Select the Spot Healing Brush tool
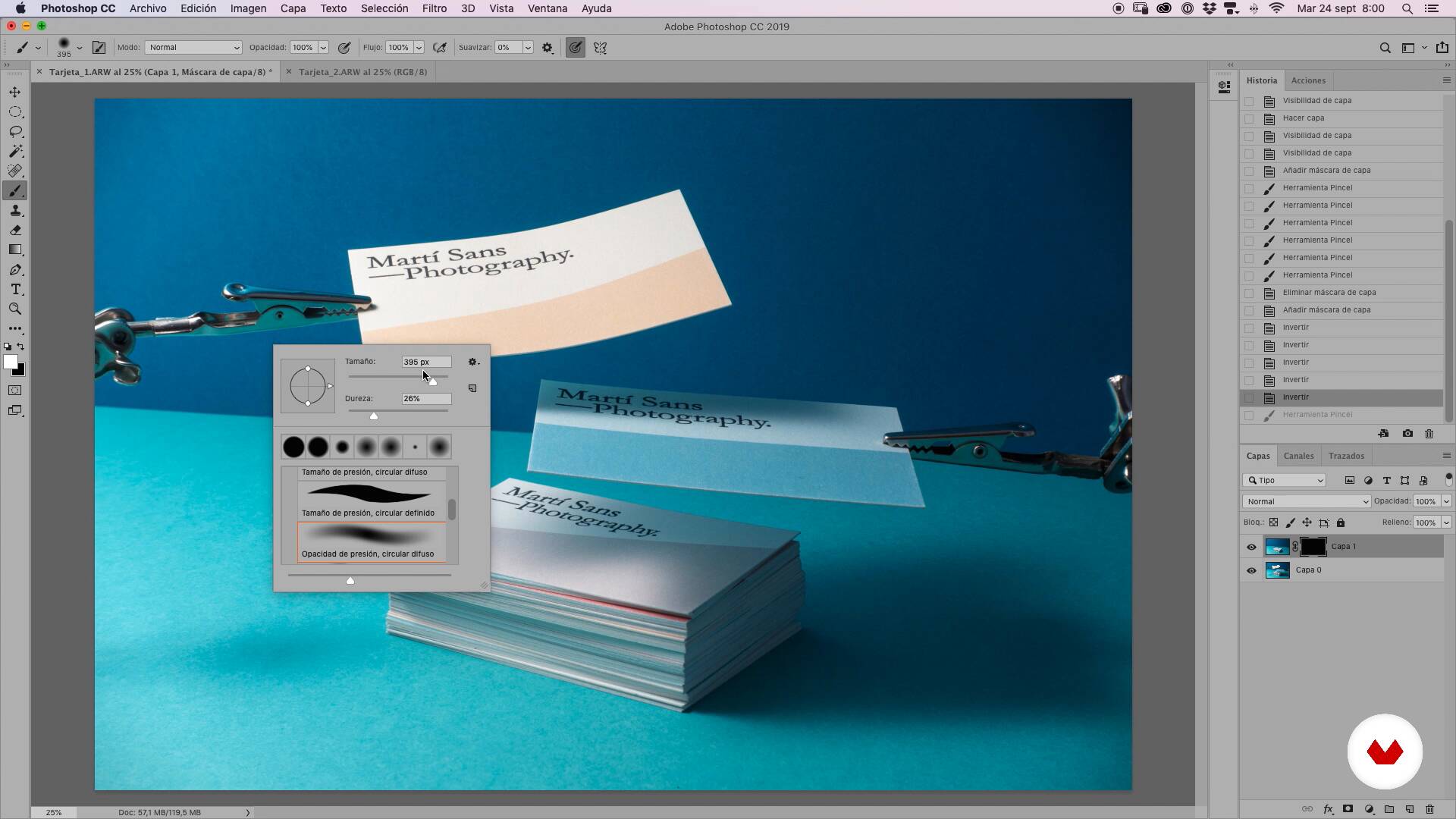The width and height of the screenshot is (1456, 819). (x=15, y=171)
